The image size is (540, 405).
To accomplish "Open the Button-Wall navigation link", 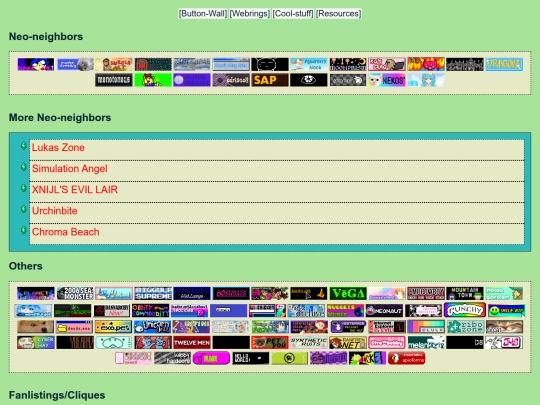I will (202, 14).
